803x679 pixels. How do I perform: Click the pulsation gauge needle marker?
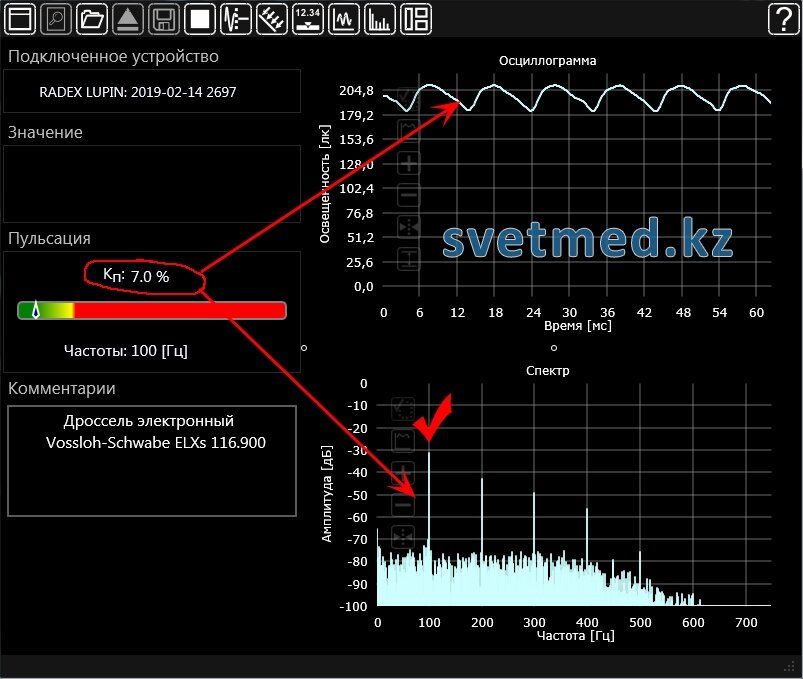[35, 310]
